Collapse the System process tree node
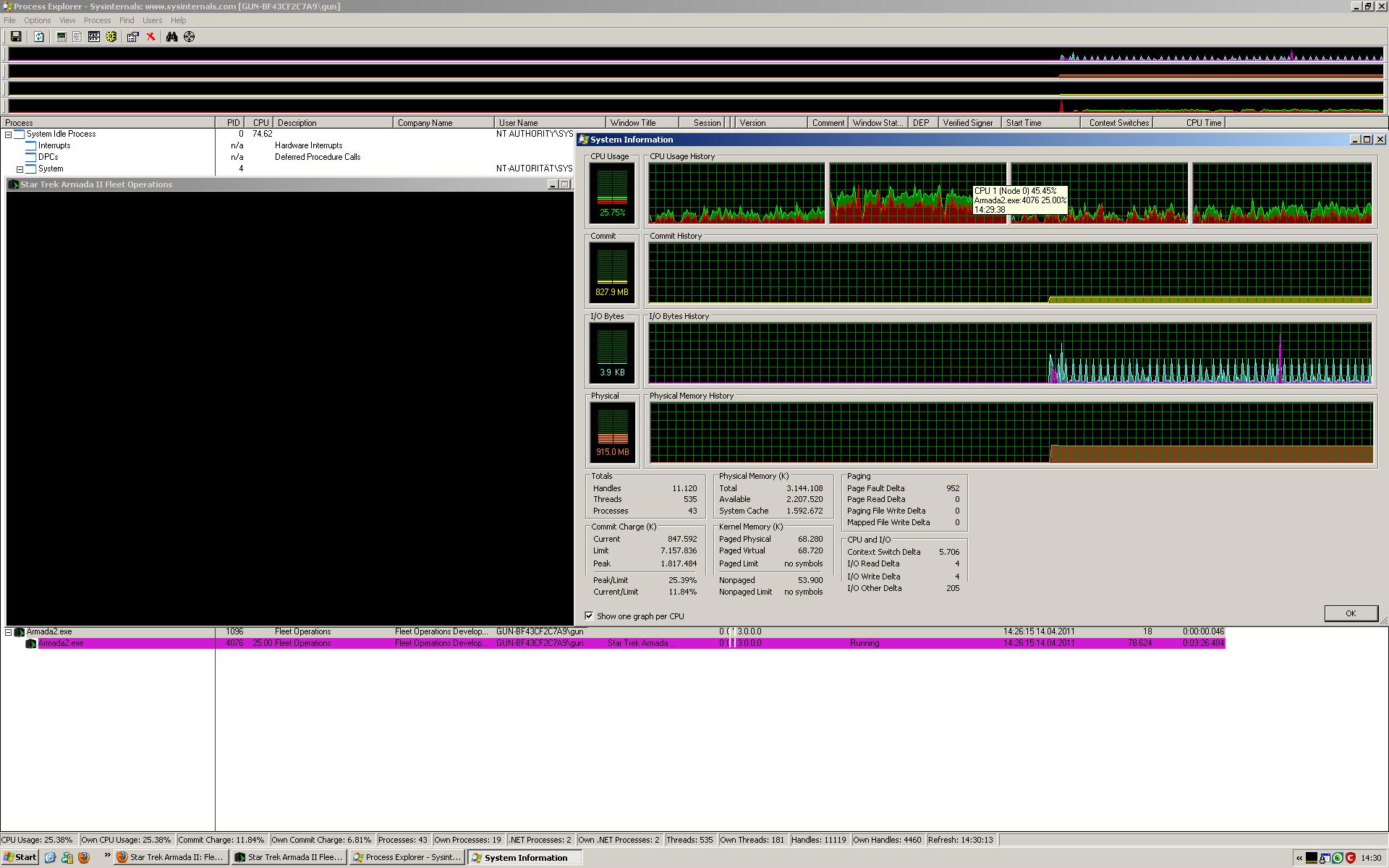Image resolution: width=1389 pixels, height=868 pixels. tap(20, 169)
